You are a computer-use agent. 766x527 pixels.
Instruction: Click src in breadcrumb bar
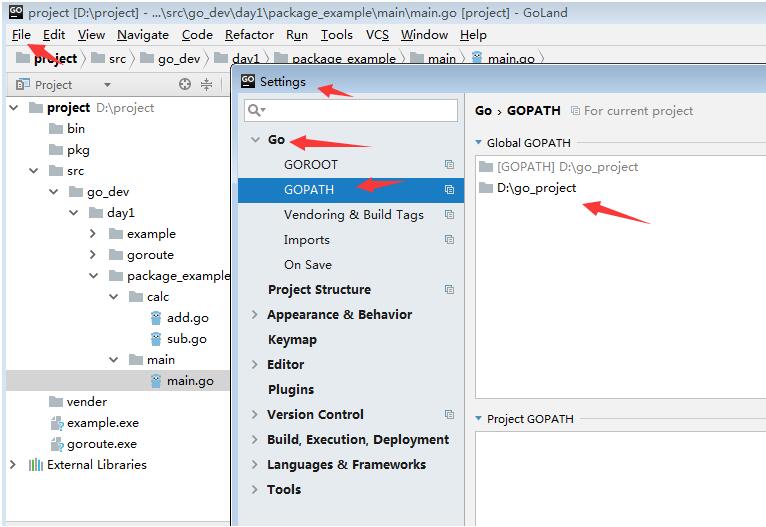pyautogui.click(x=117, y=59)
